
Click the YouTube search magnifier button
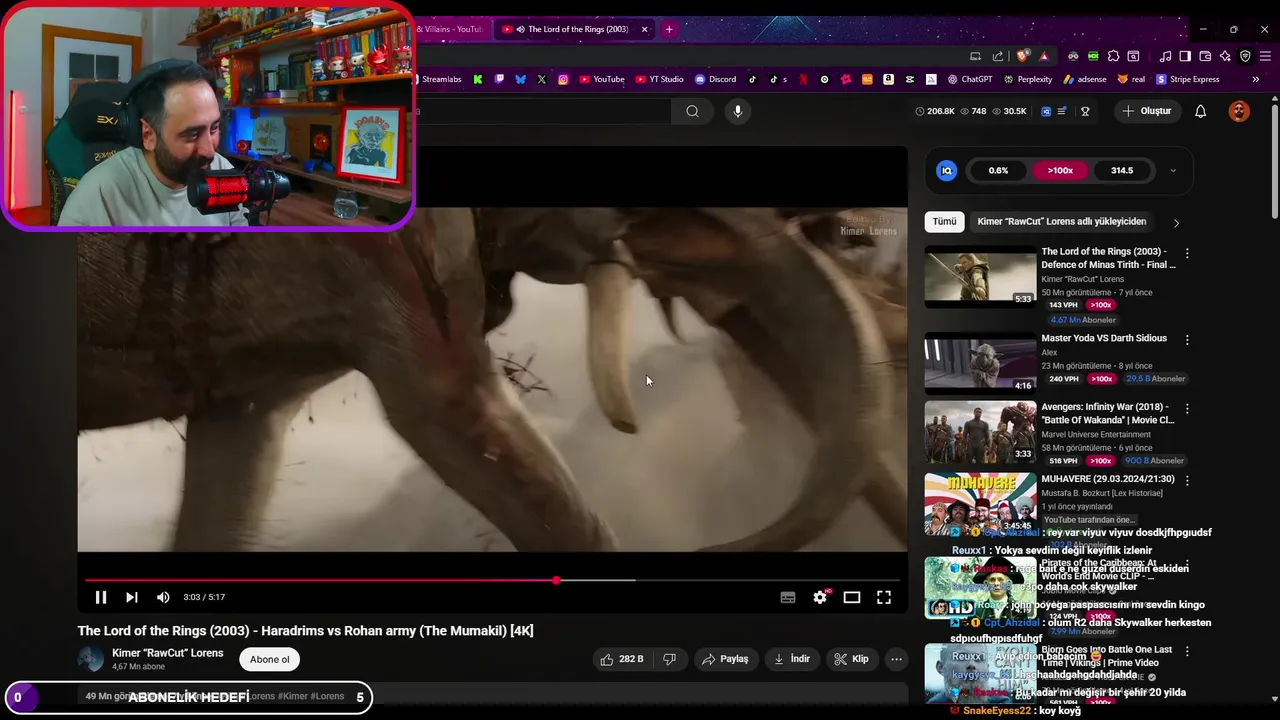click(x=692, y=111)
